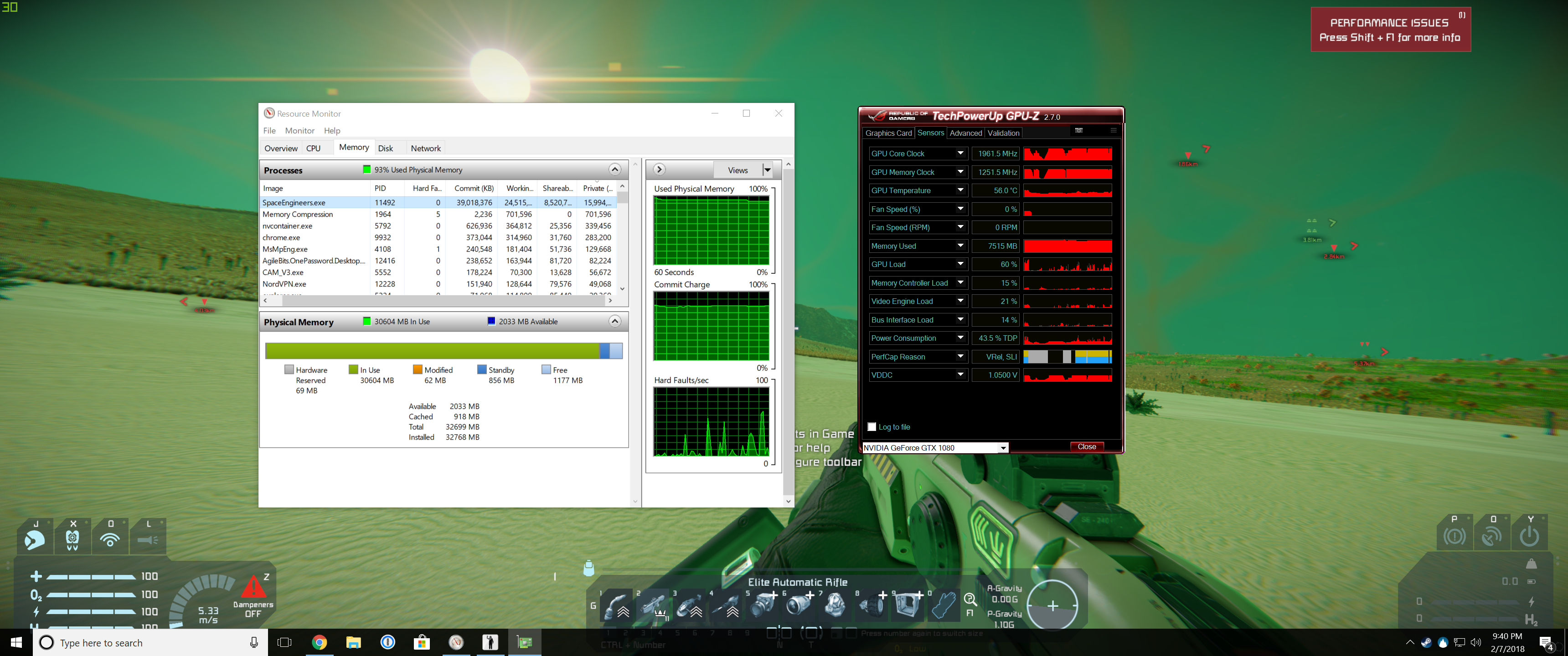
Task: Toggle the power HUD icon (Y)
Action: tap(1529, 533)
